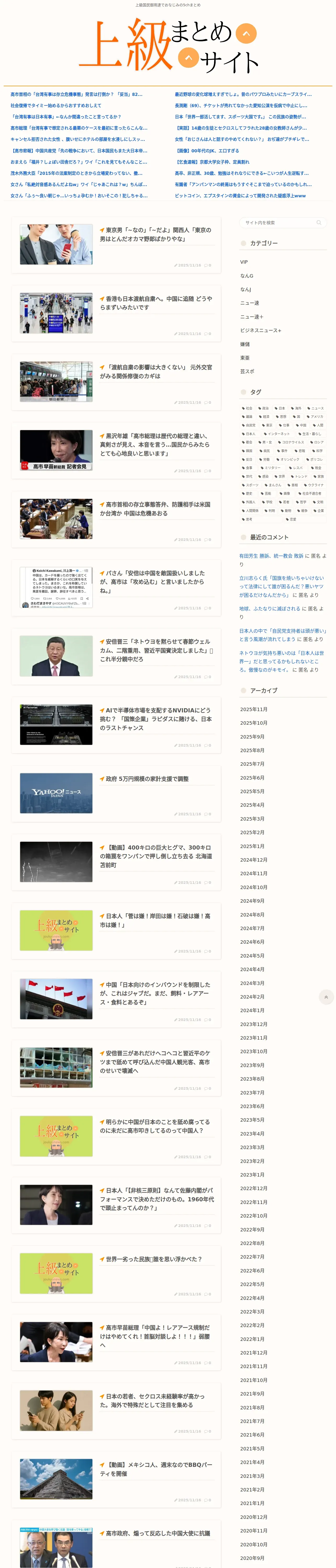Open headline 最近野球の変化球増えすぎ
The width and height of the screenshot is (336, 1568).
(x=243, y=94)
